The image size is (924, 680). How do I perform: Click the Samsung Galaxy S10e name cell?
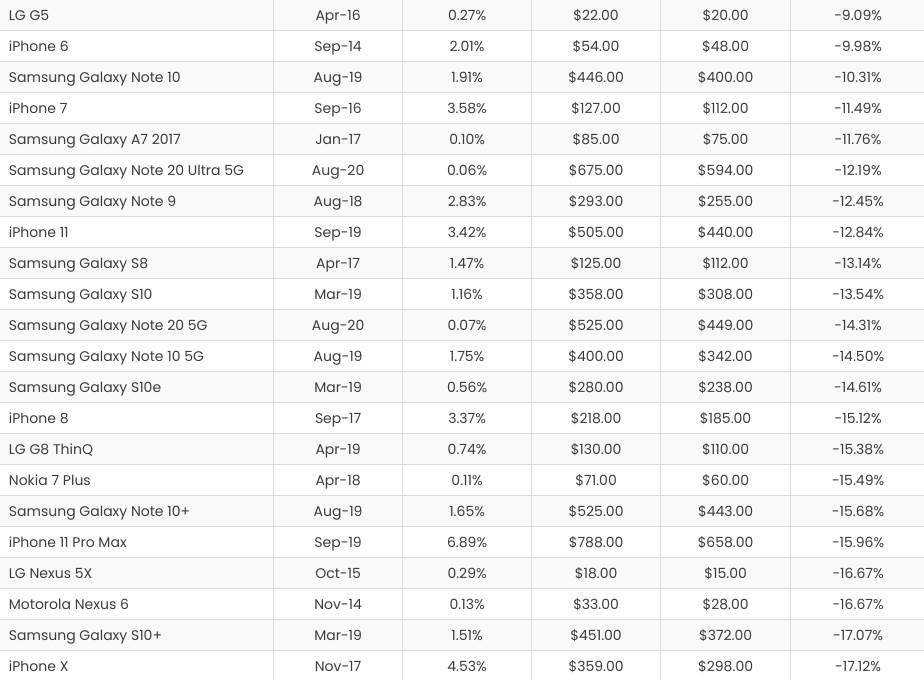[x=85, y=387]
